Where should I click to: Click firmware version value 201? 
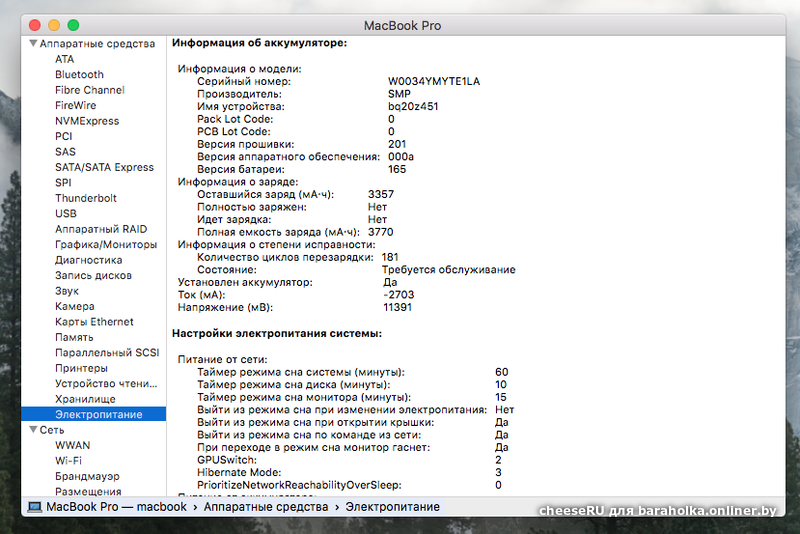click(x=396, y=144)
